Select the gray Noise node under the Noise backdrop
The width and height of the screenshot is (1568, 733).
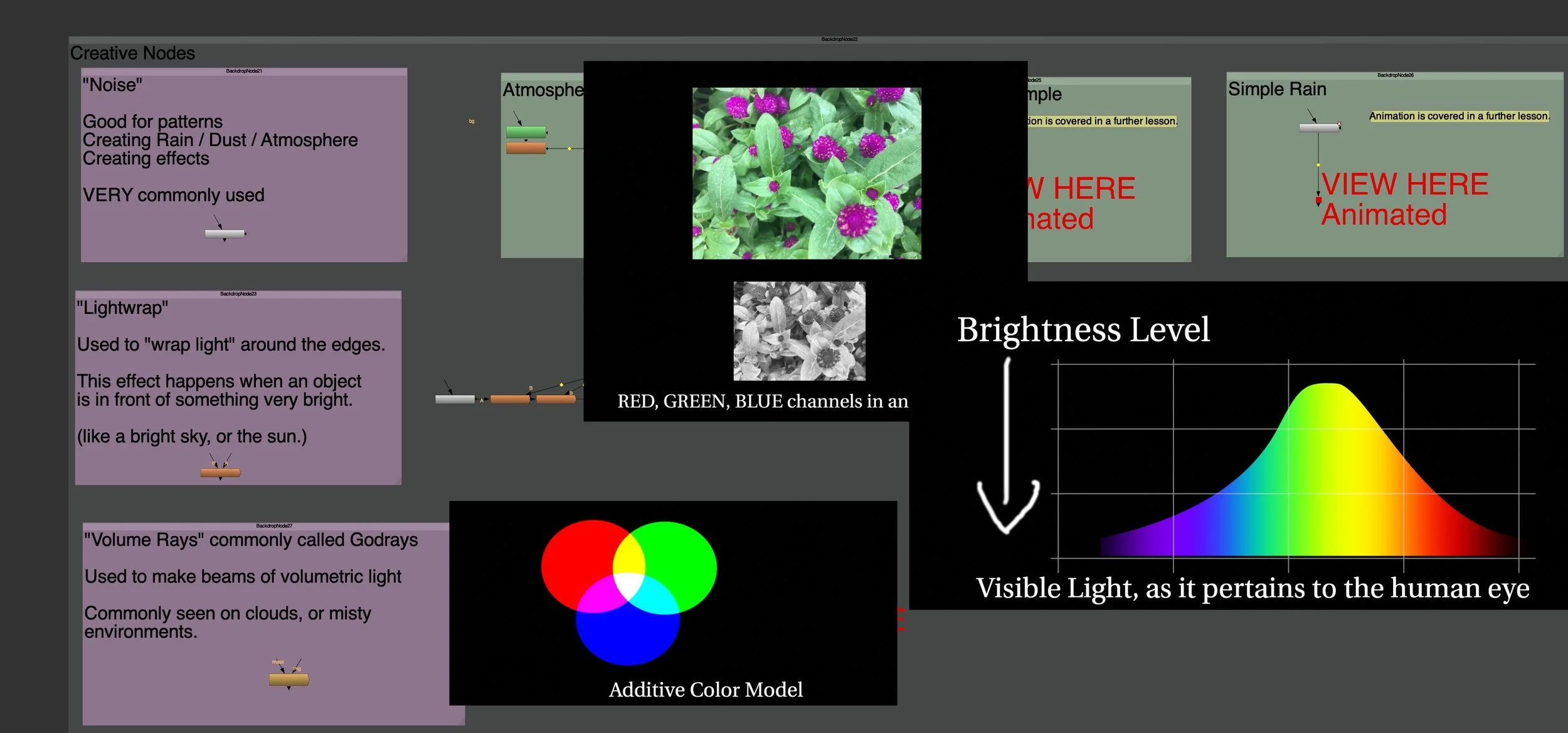[x=224, y=233]
